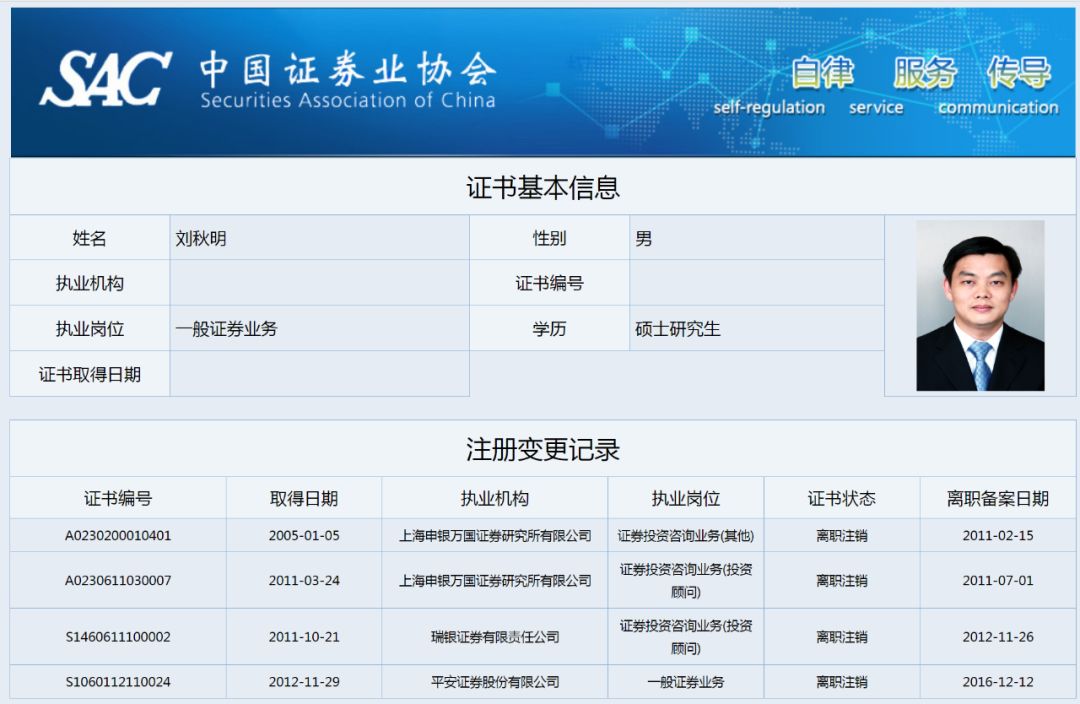
Task: Click the 2016-12-12 resignation date cell
Action: point(997,682)
